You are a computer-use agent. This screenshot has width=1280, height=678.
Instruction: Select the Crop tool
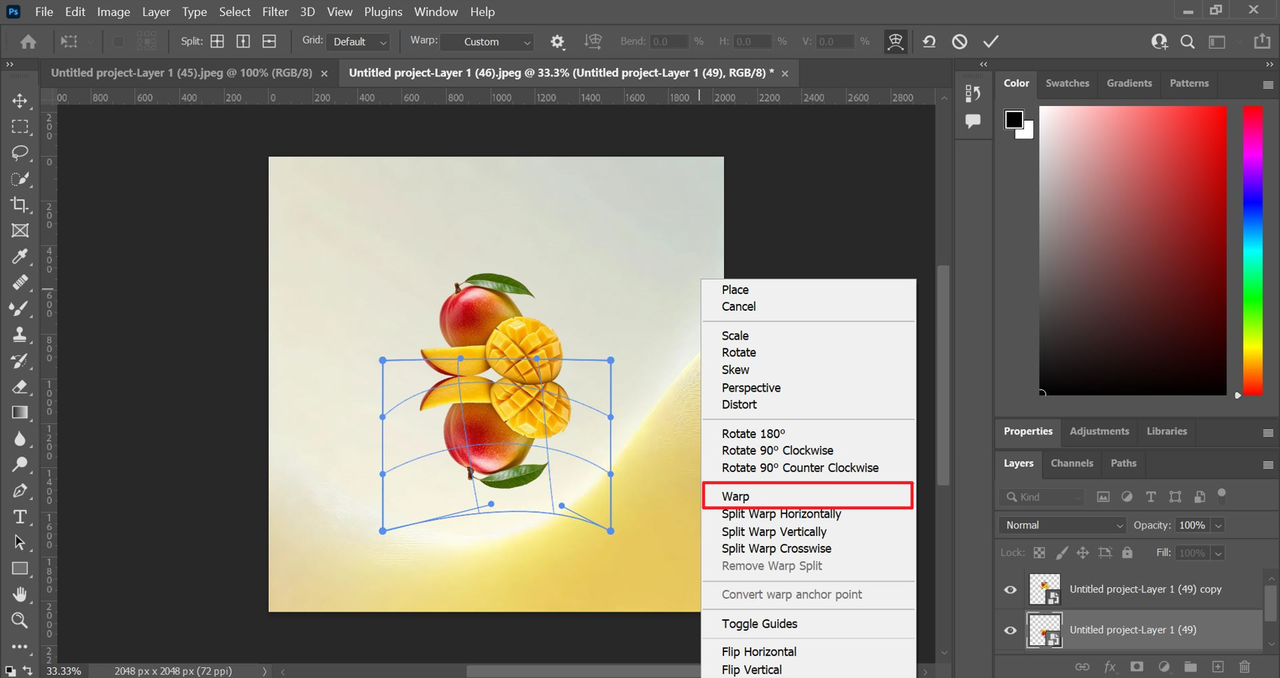[x=19, y=205]
